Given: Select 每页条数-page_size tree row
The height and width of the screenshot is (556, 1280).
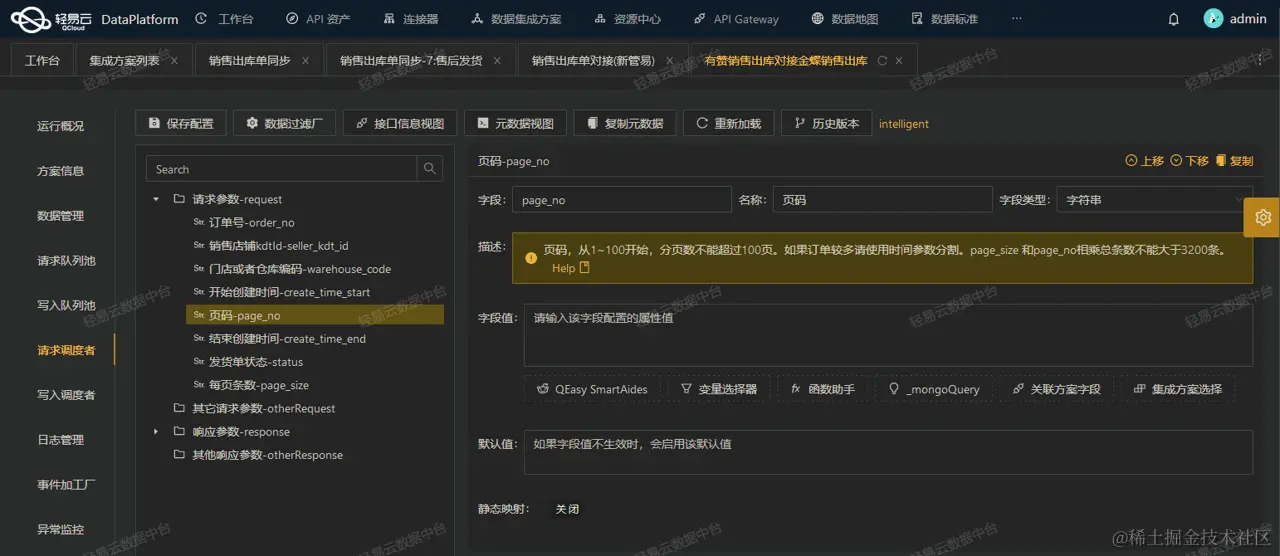Looking at the screenshot, I should click(x=315, y=385).
